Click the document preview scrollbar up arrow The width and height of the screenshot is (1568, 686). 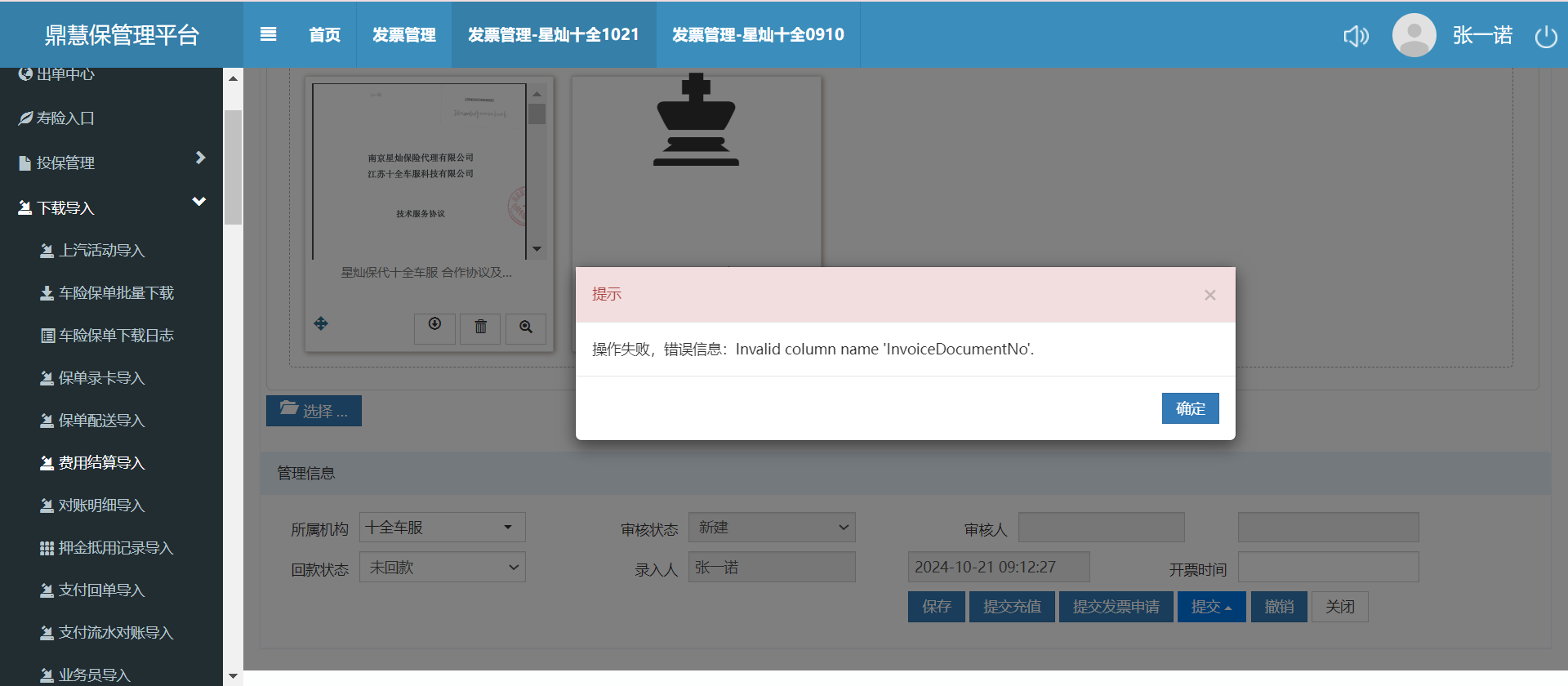click(537, 92)
